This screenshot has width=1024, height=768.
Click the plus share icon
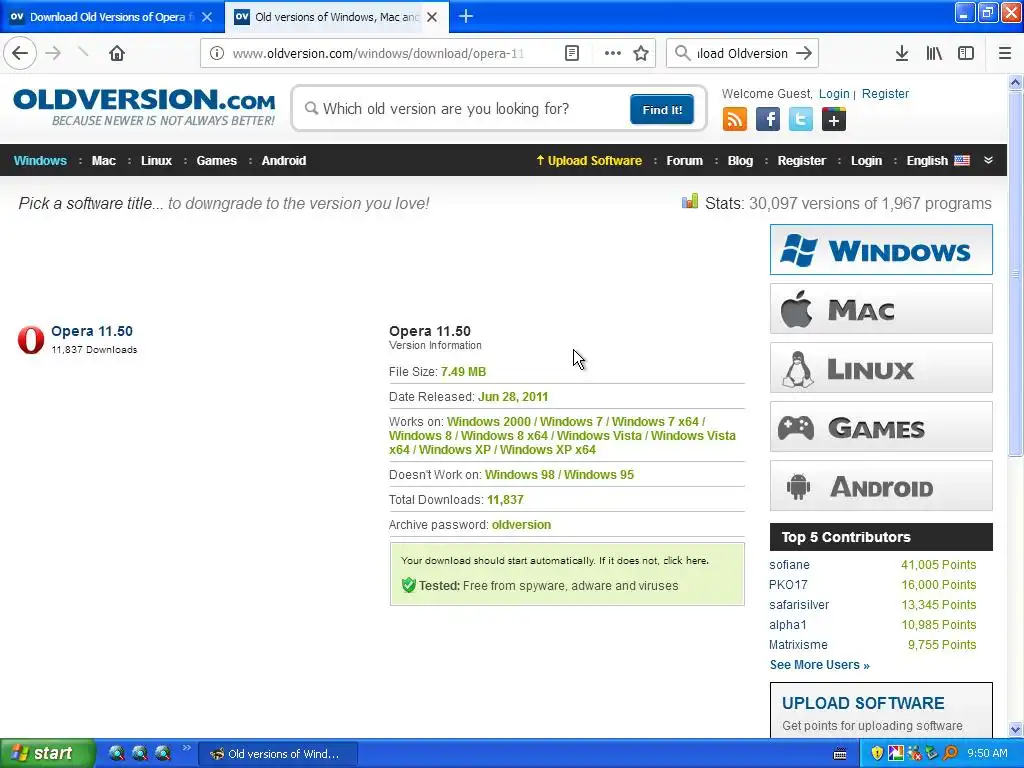pyautogui.click(x=833, y=120)
